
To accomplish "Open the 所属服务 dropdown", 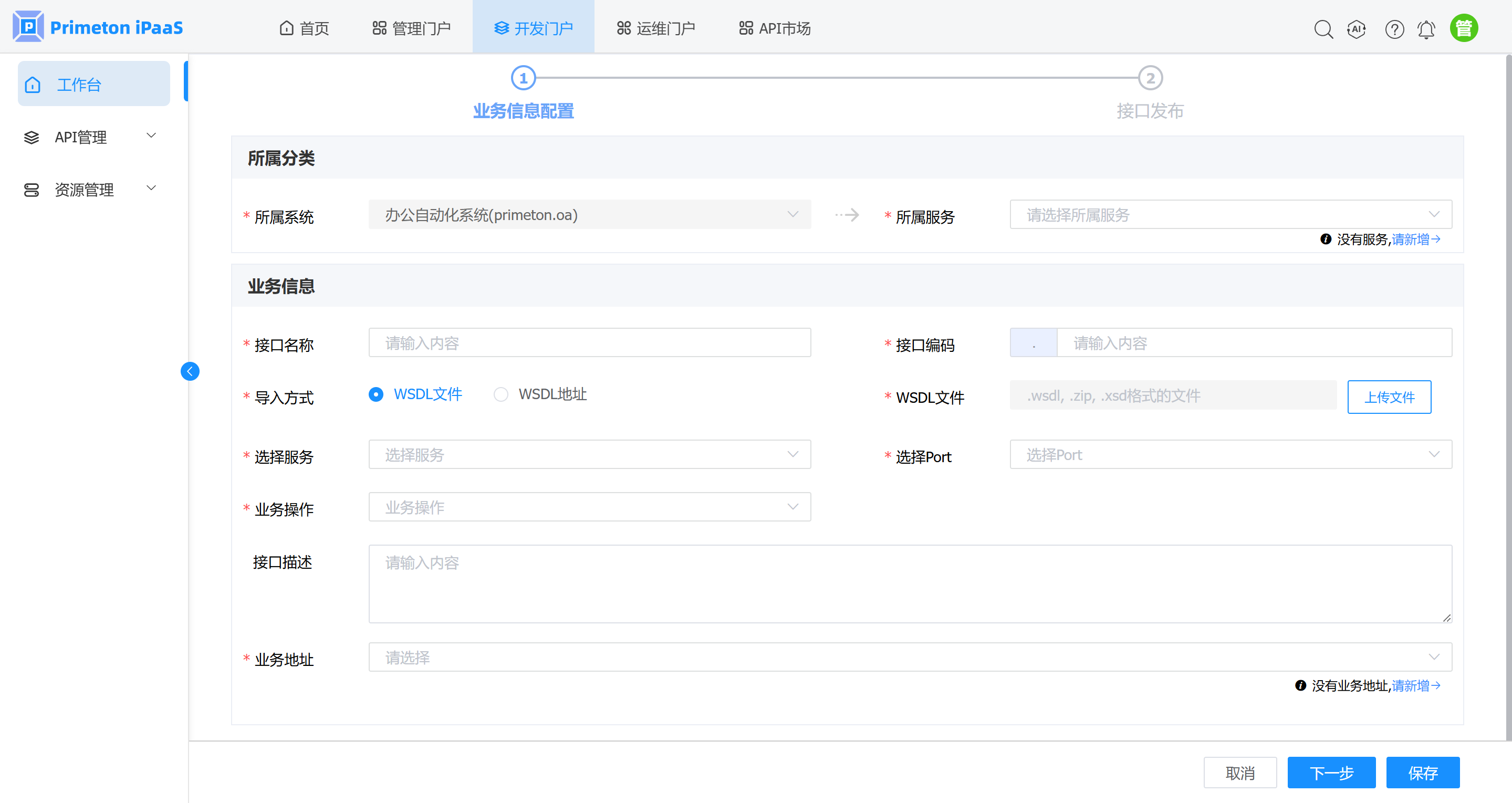I will coord(1231,215).
